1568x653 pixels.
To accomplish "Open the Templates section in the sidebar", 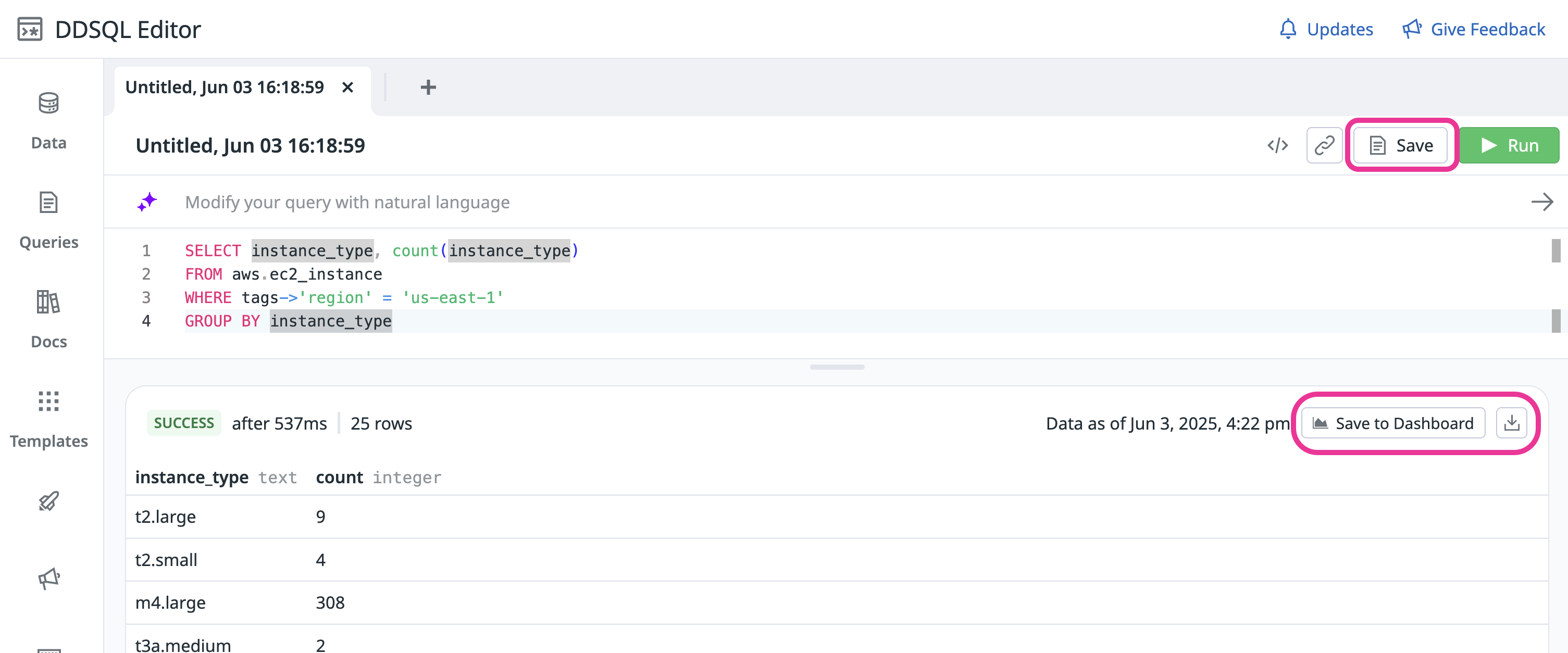I will [48, 419].
